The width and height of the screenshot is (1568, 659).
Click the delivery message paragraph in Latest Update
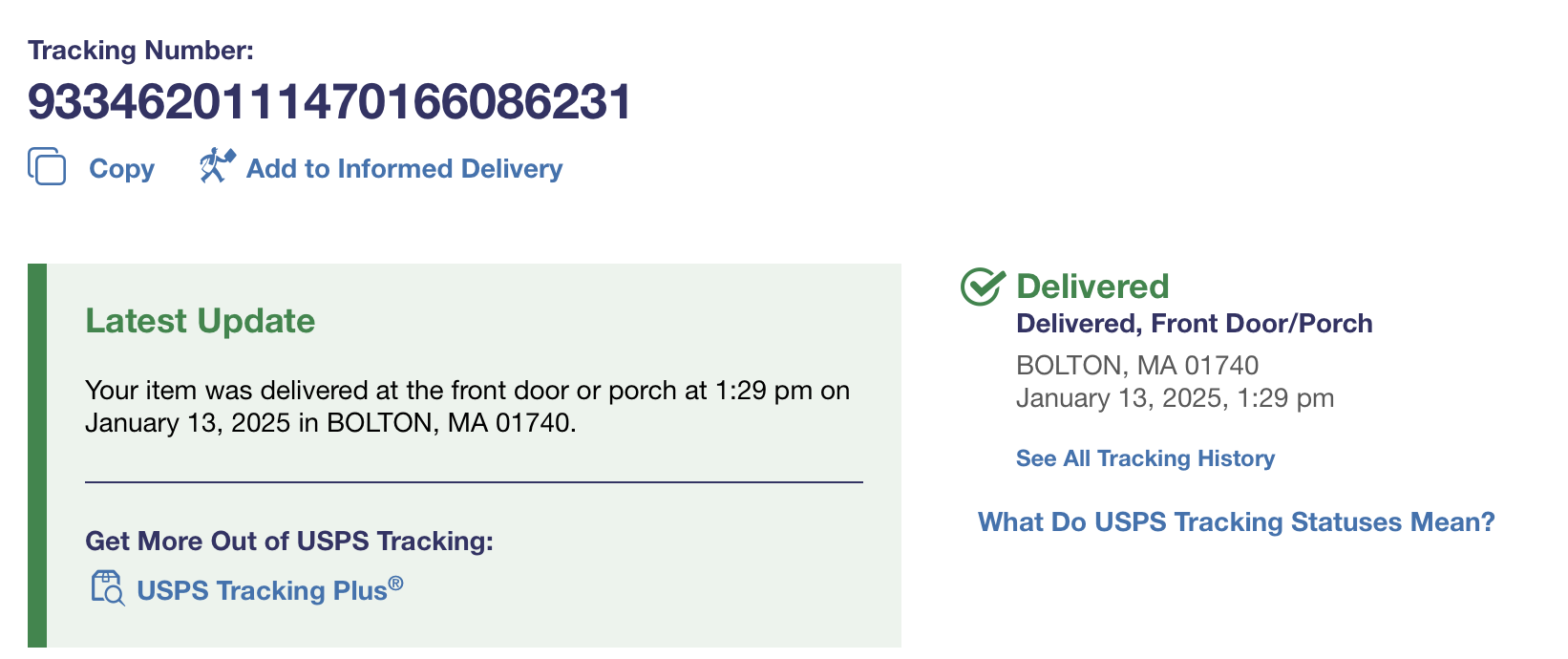pyautogui.click(x=467, y=406)
